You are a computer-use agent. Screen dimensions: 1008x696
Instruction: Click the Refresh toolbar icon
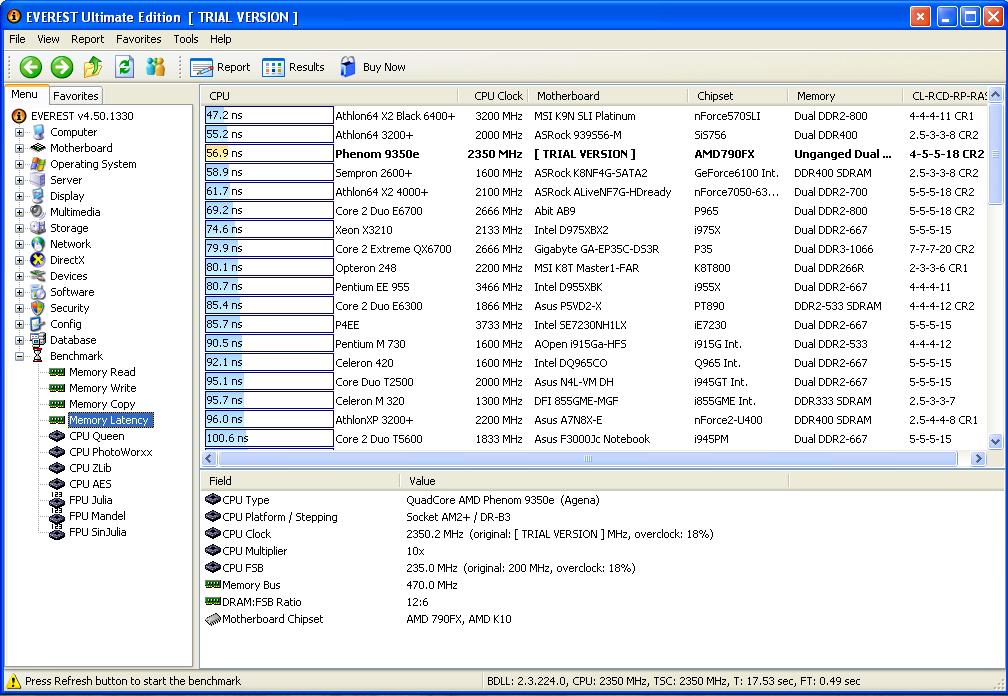tap(124, 67)
